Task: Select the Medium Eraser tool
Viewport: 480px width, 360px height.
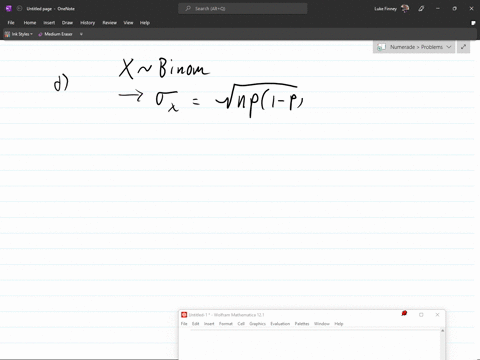Action: (55, 34)
